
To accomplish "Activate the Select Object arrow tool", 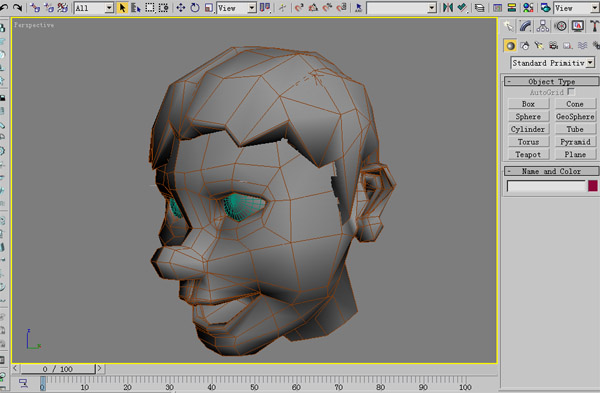I will tap(122, 7).
